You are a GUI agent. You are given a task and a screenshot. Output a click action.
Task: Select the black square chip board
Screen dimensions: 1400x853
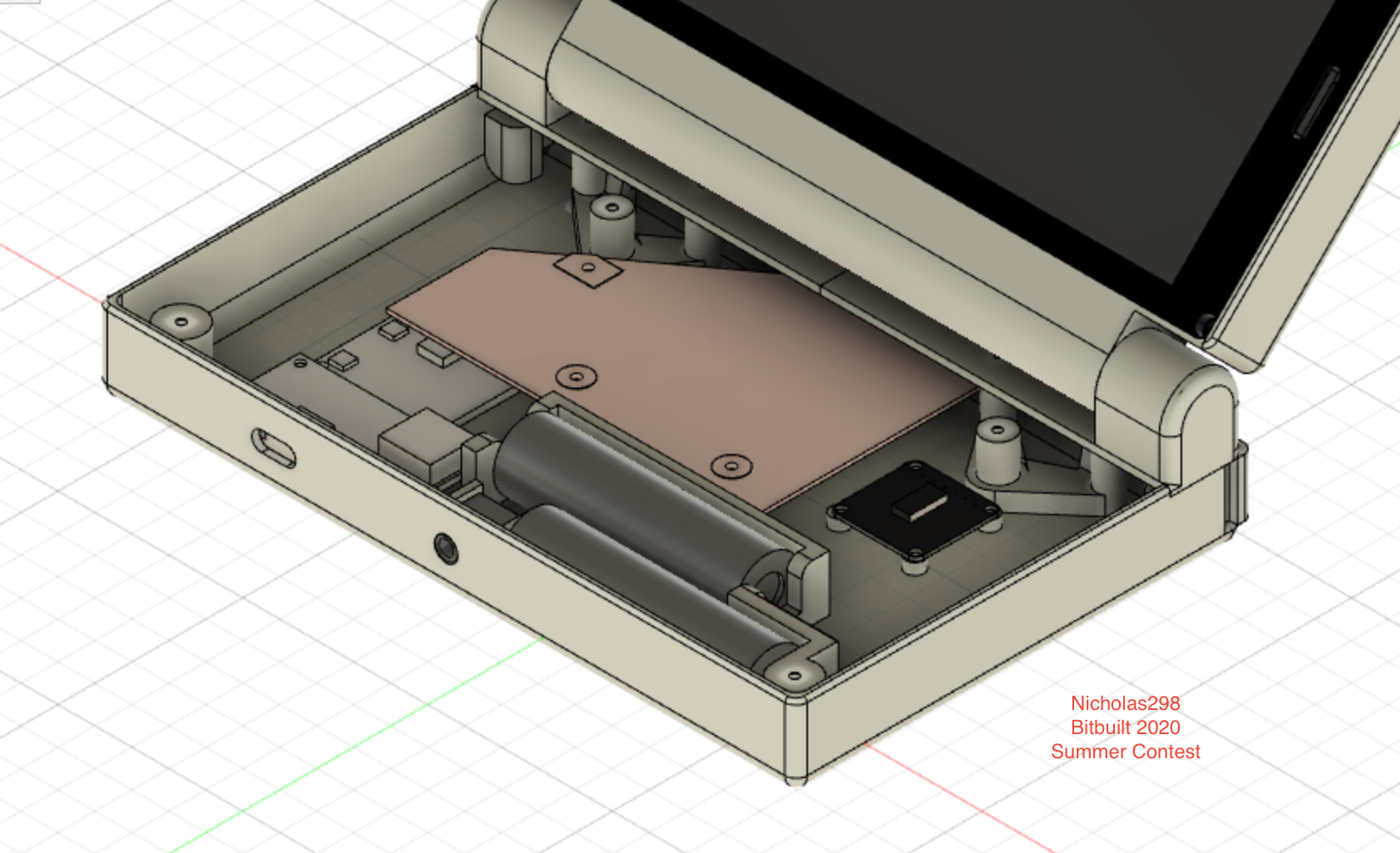click(915, 509)
